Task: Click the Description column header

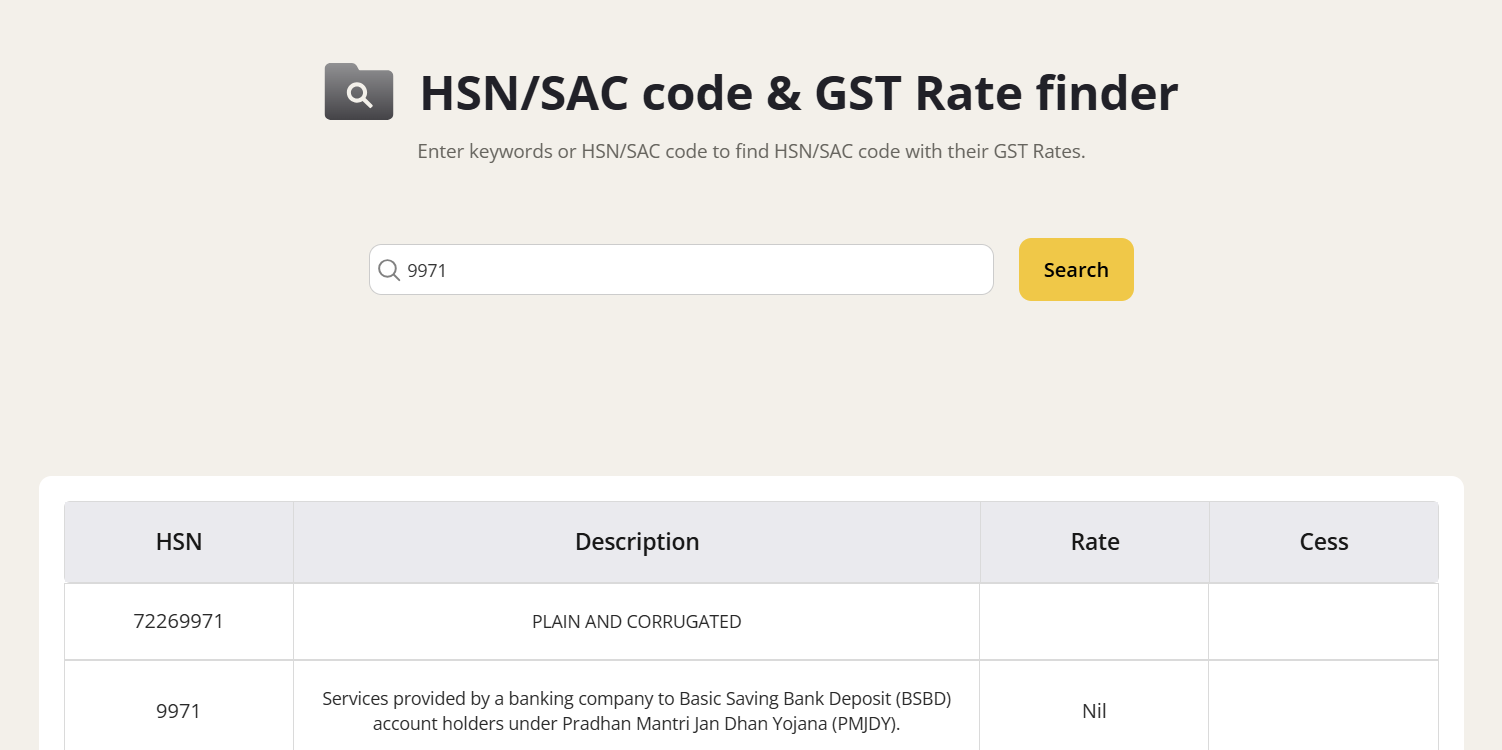Action: click(637, 541)
